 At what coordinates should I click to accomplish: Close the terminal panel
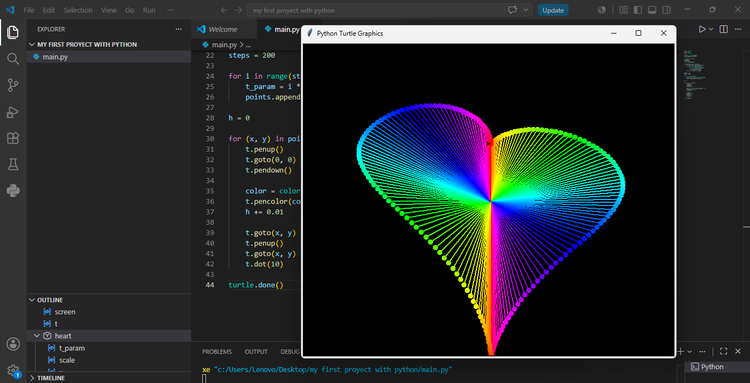click(739, 351)
